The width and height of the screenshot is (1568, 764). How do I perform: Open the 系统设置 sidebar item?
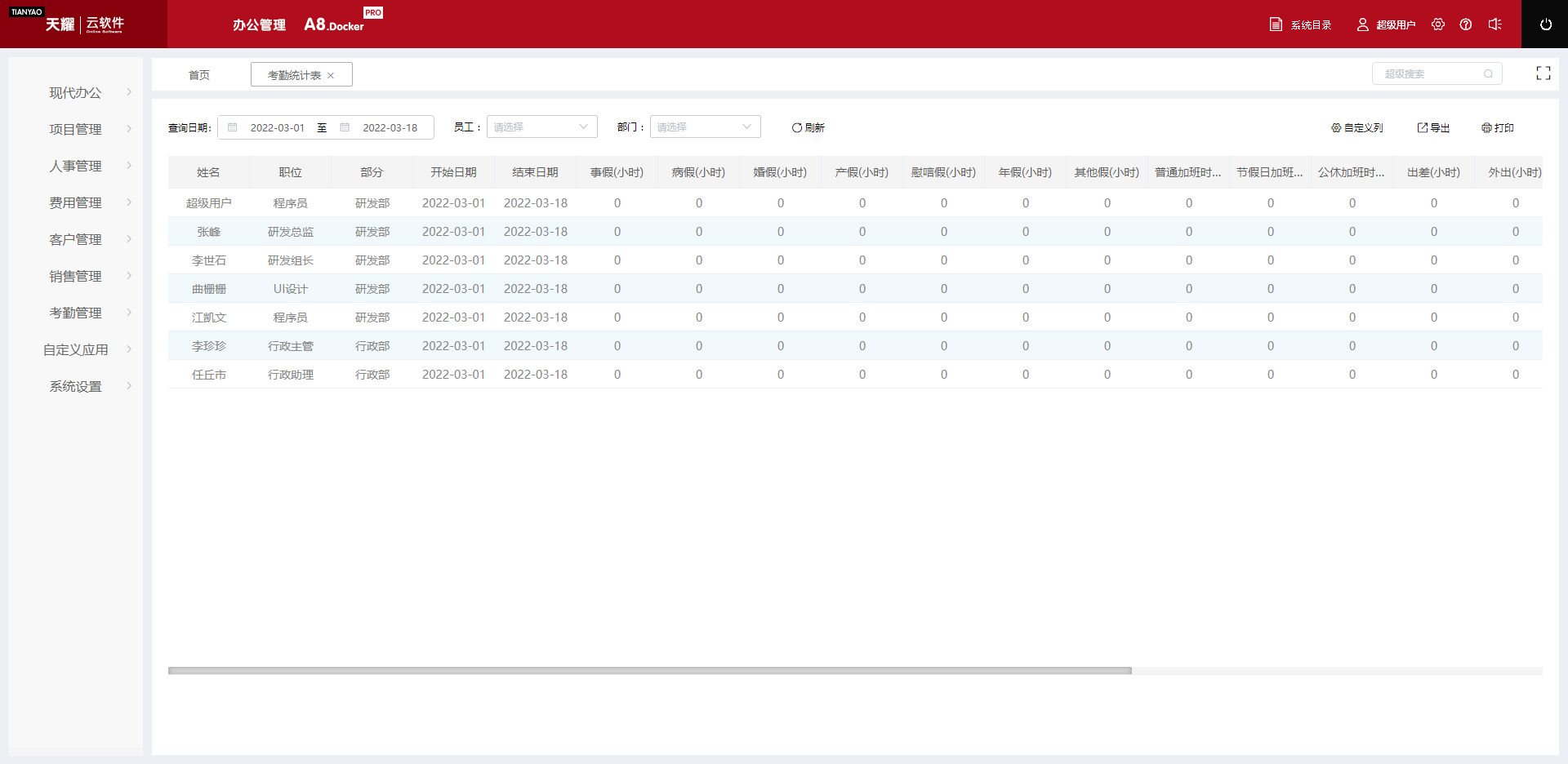pyautogui.click(x=76, y=386)
